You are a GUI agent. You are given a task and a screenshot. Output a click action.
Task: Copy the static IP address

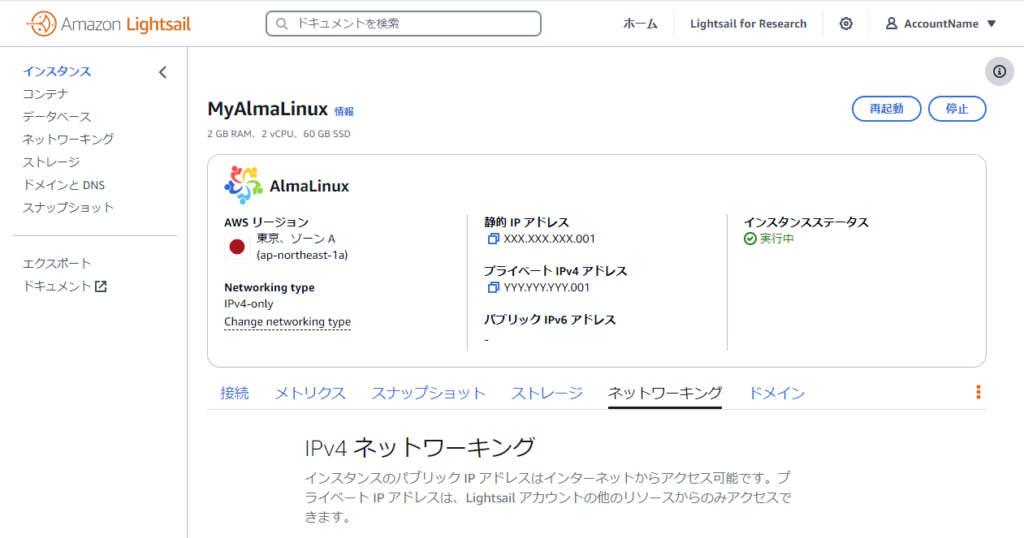click(x=493, y=239)
